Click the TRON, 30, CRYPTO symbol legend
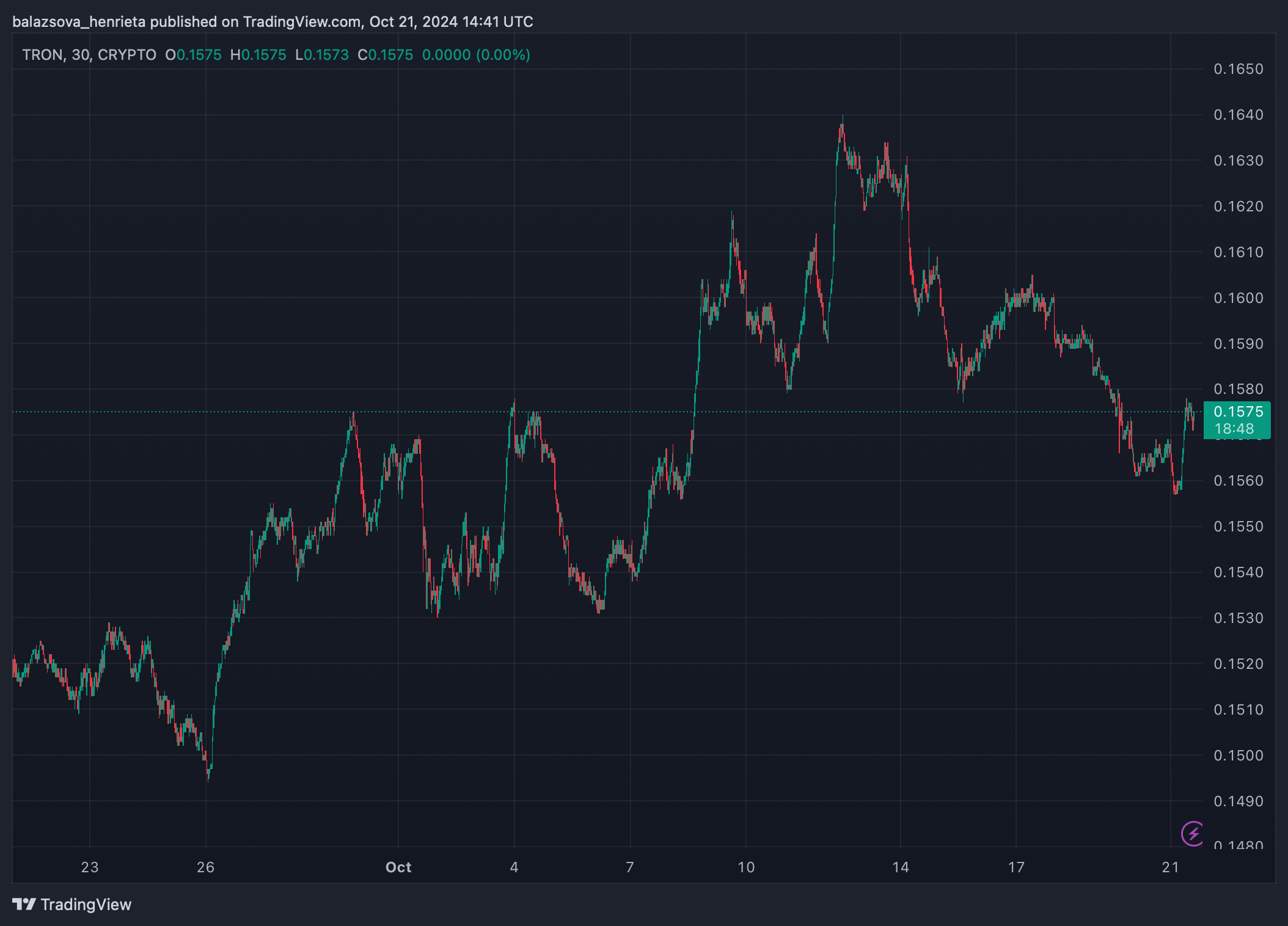This screenshot has width=1288, height=926. [89, 55]
